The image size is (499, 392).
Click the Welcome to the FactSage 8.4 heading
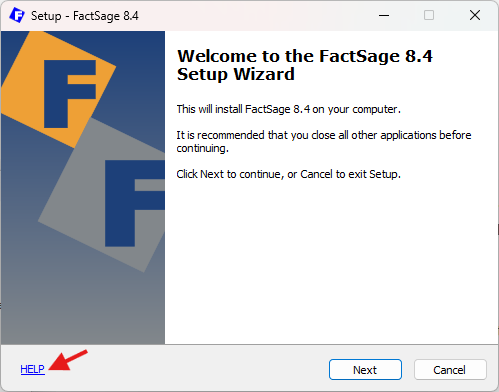point(305,65)
